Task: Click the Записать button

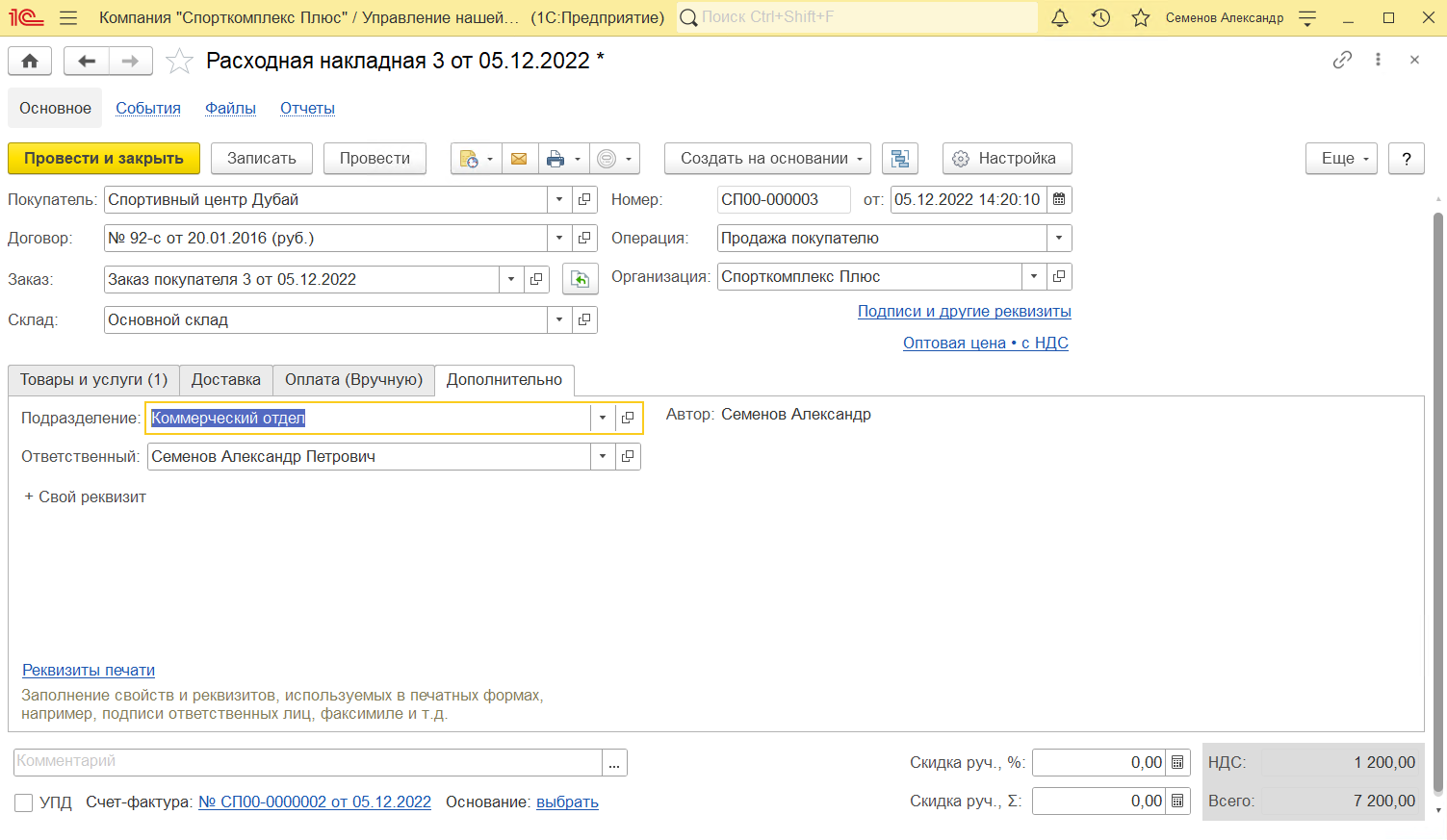Action: coord(262,159)
